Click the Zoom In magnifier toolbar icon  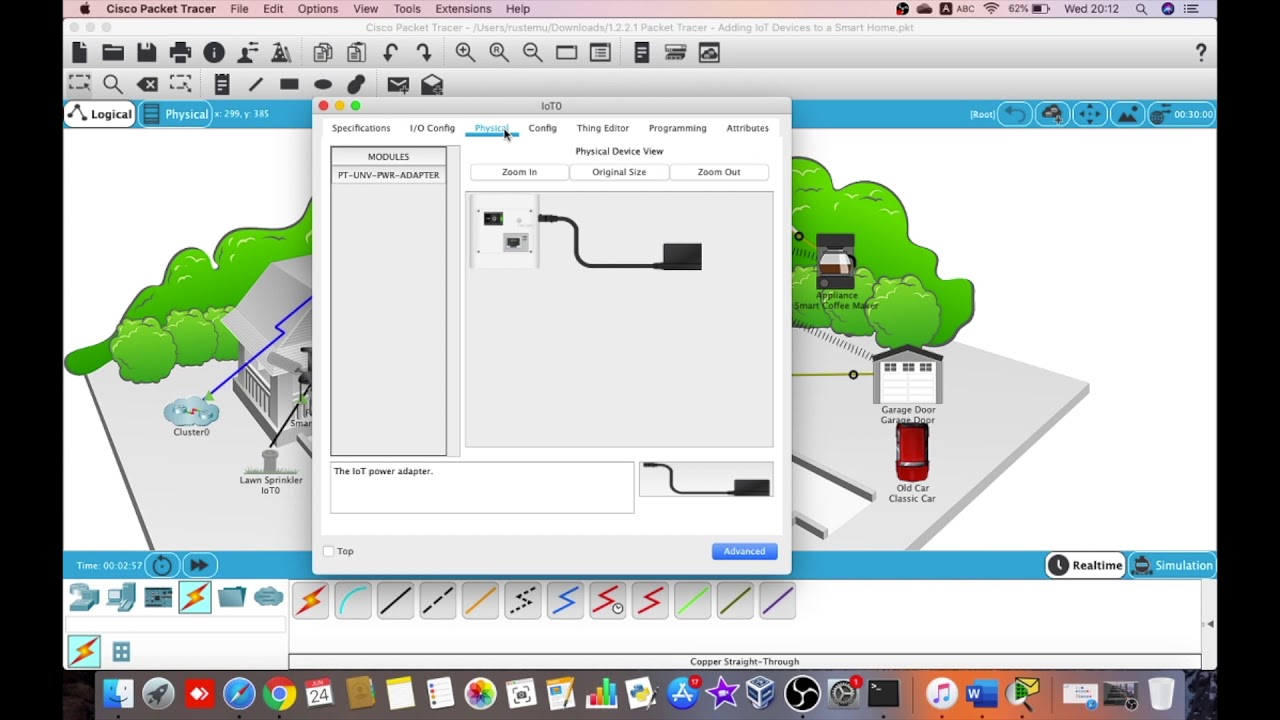pos(465,53)
